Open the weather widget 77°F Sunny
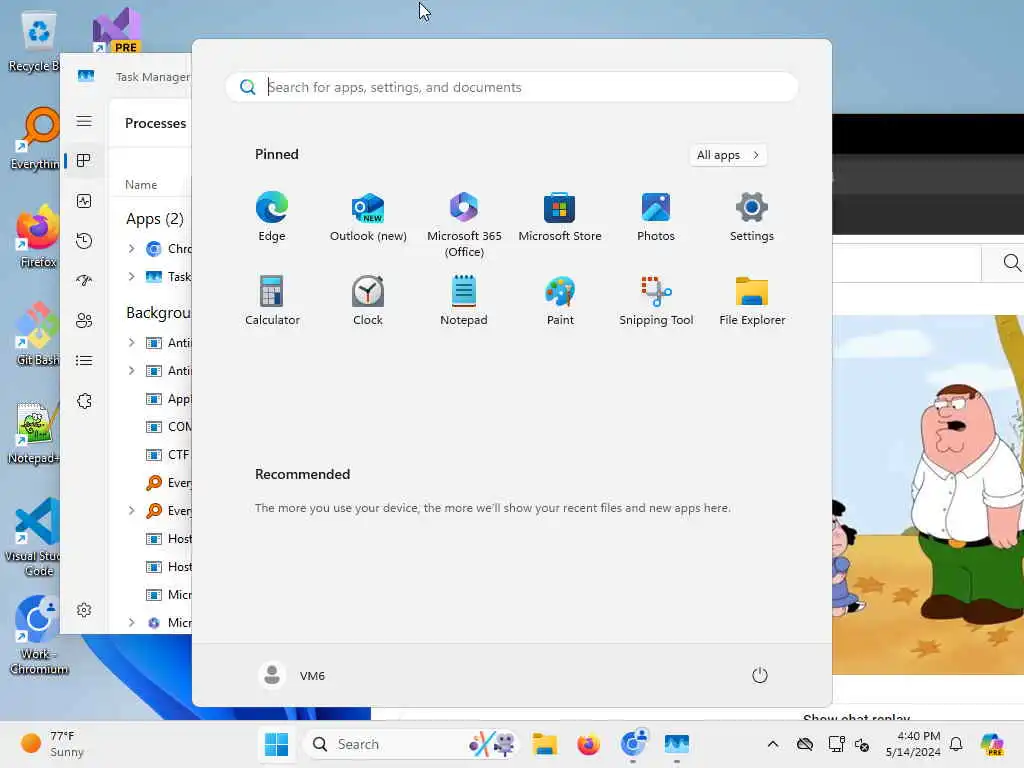The image size is (1024, 768). pyautogui.click(x=54, y=744)
